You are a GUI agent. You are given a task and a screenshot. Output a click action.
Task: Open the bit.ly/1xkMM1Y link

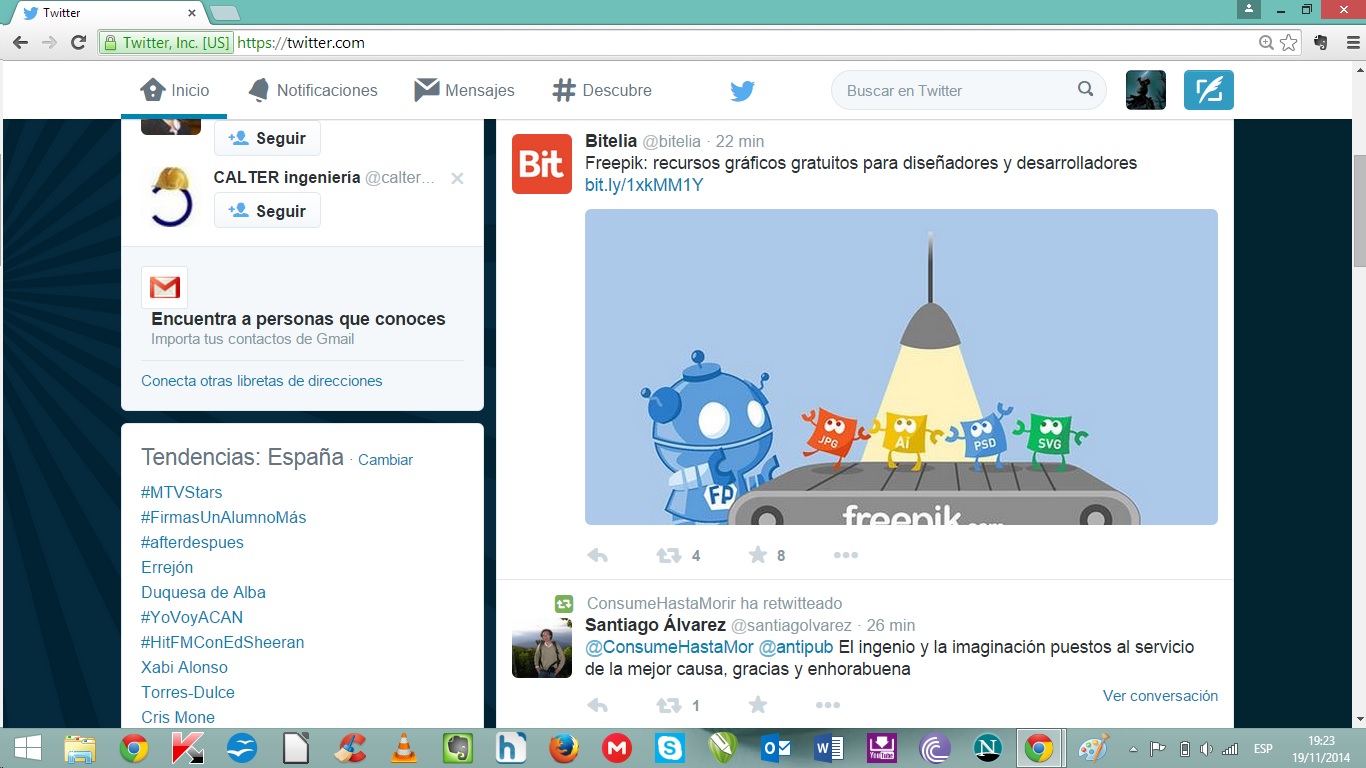tap(644, 185)
